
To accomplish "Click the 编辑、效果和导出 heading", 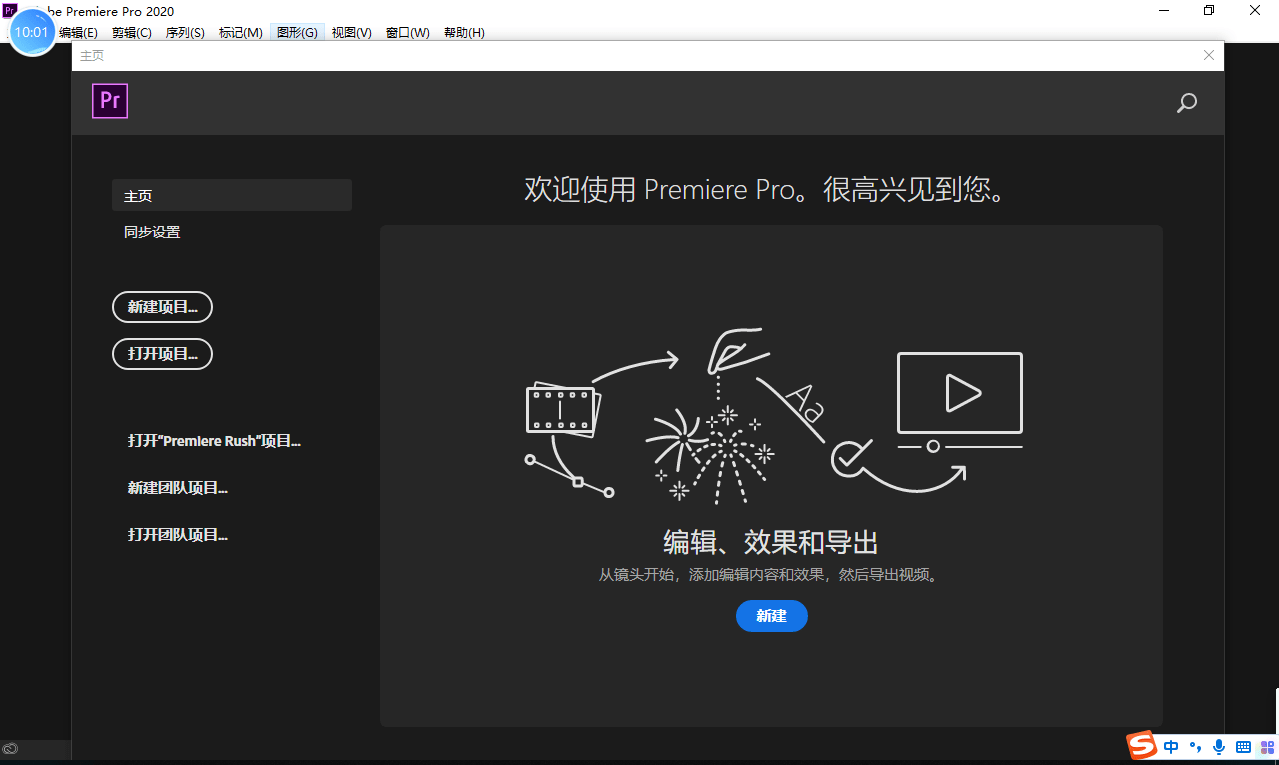I will [x=771, y=542].
